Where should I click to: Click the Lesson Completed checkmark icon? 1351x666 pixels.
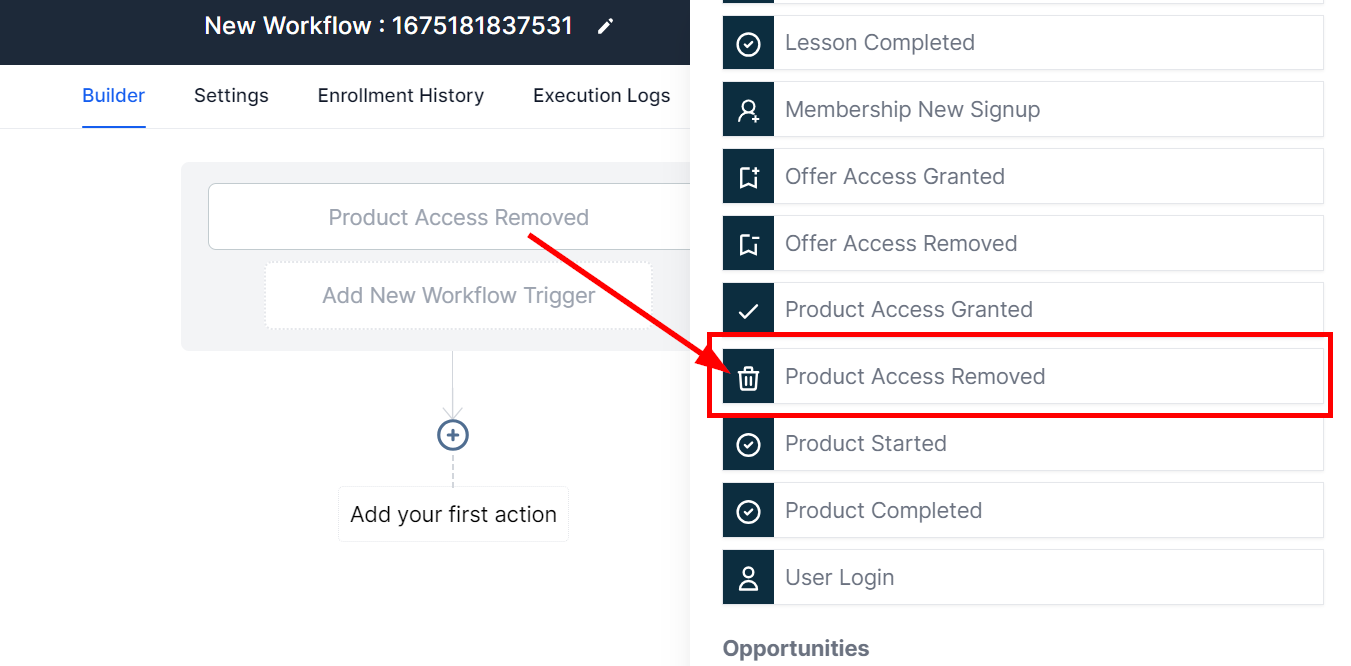[748, 43]
